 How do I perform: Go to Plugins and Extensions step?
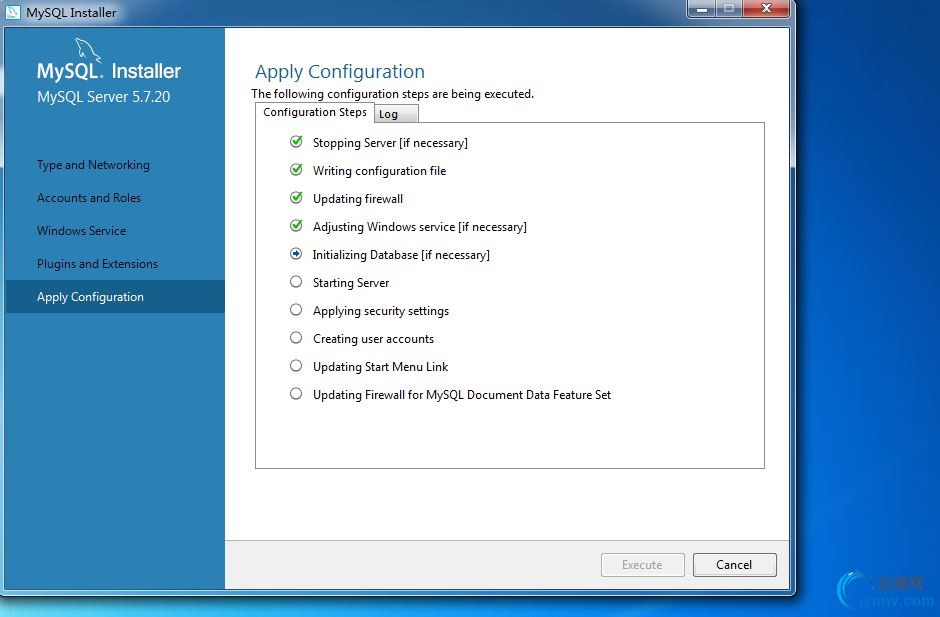pos(97,264)
